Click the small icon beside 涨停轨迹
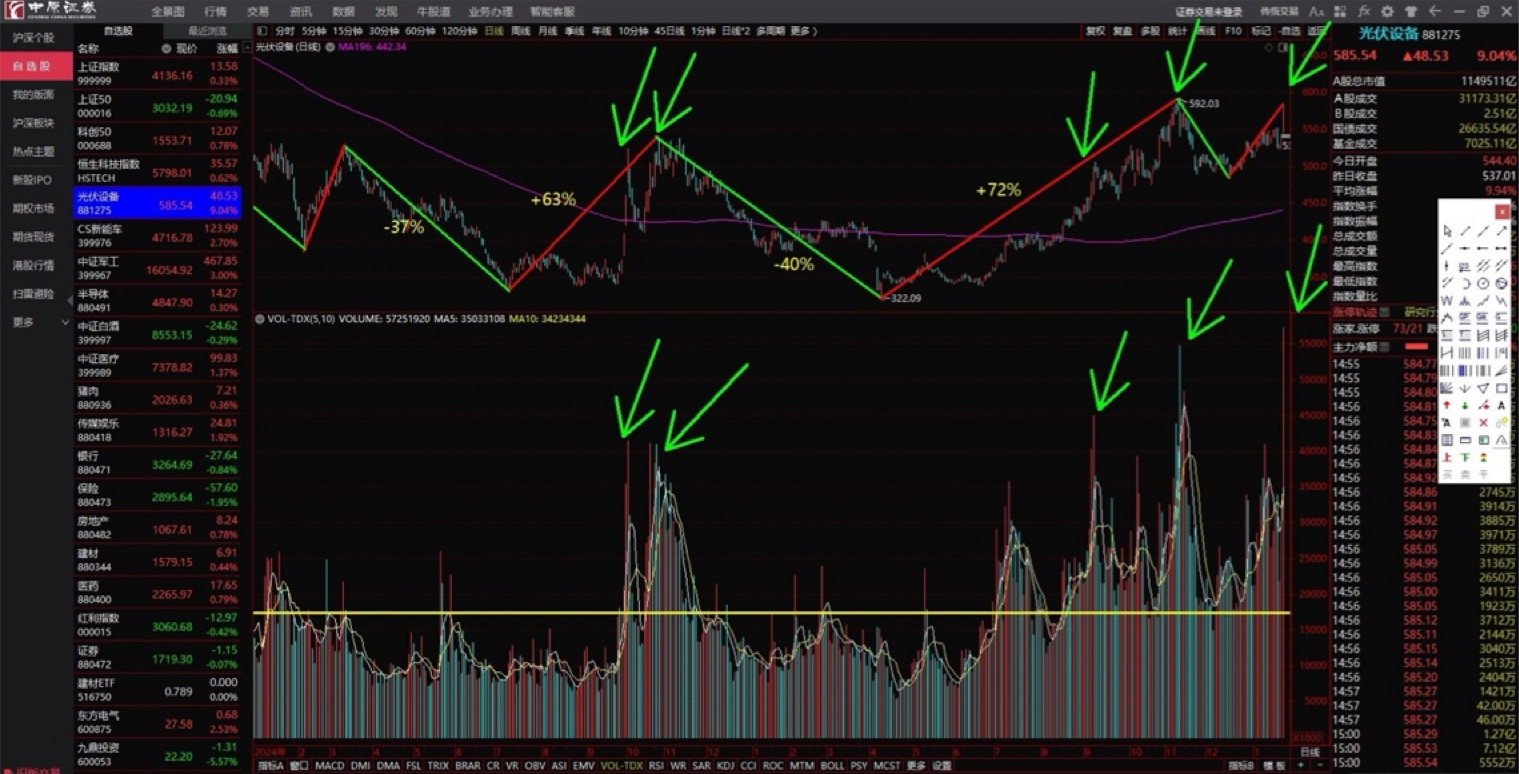 tap(1384, 312)
